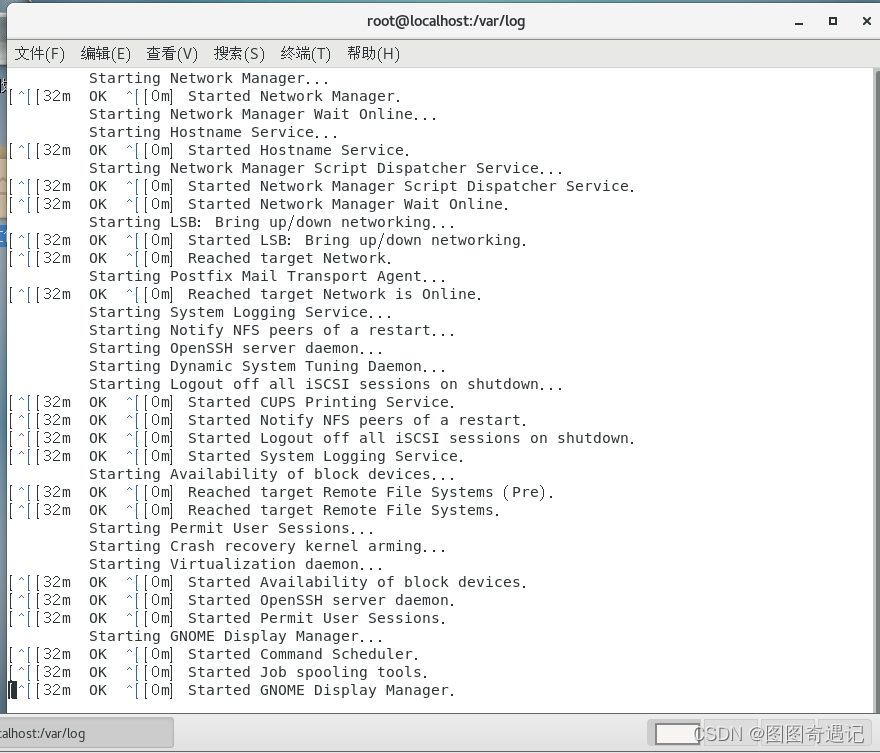
Task: Click 'Starting System Logging Service...'
Action: click(240, 312)
